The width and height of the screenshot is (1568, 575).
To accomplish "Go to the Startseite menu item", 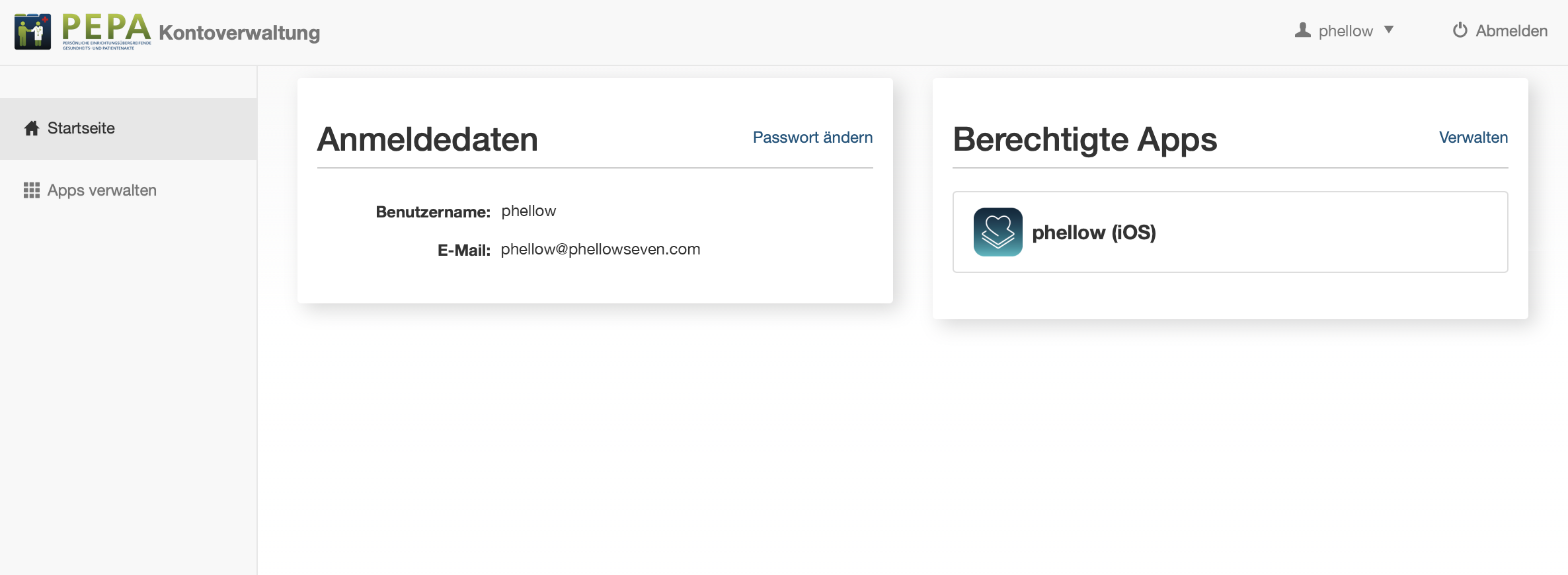I will click(81, 128).
